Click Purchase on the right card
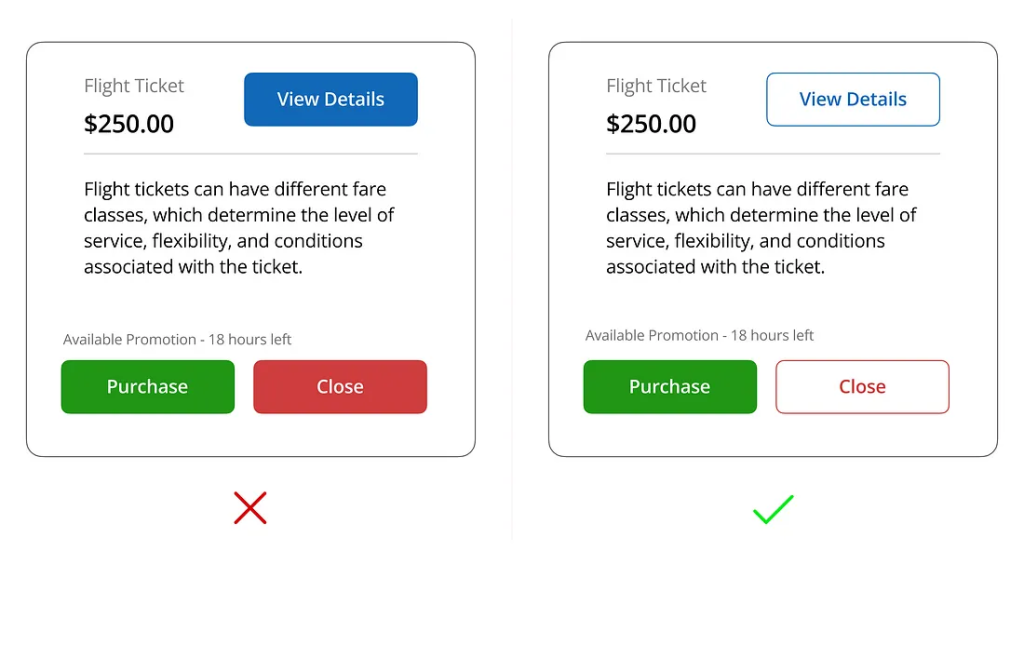This screenshot has width=1024, height=658. pyautogui.click(x=669, y=387)
